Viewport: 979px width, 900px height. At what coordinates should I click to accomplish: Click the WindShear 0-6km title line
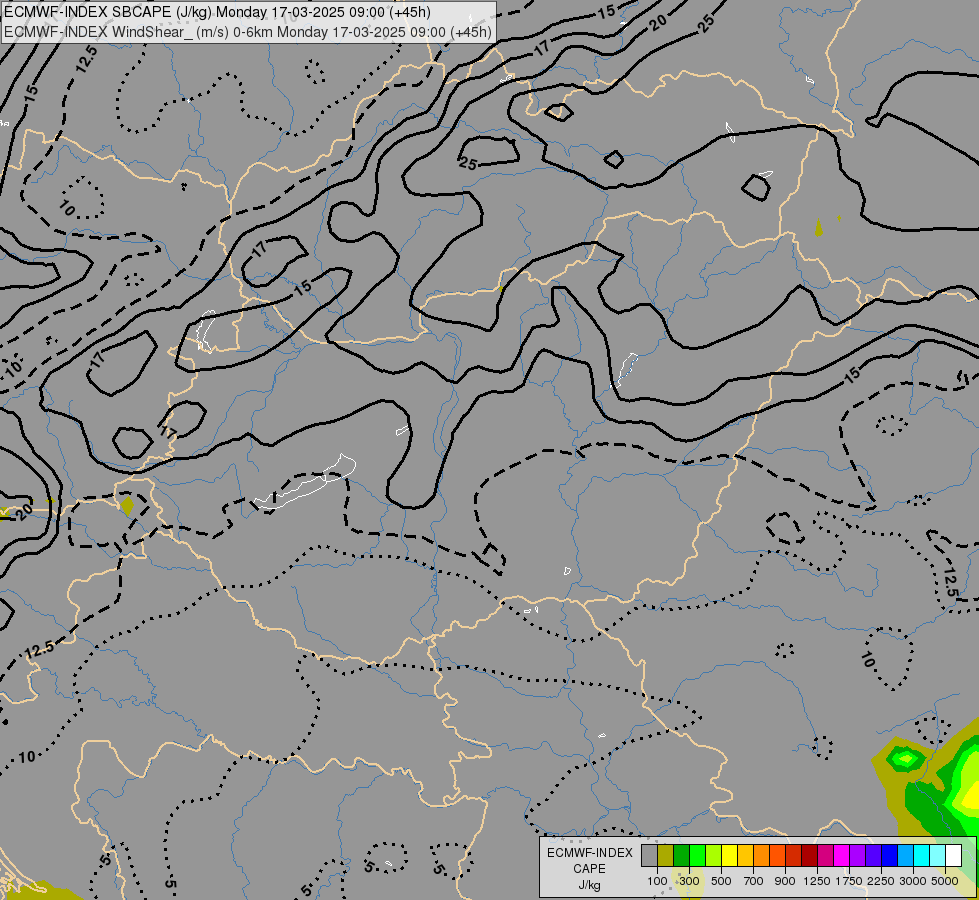point(248,32)
